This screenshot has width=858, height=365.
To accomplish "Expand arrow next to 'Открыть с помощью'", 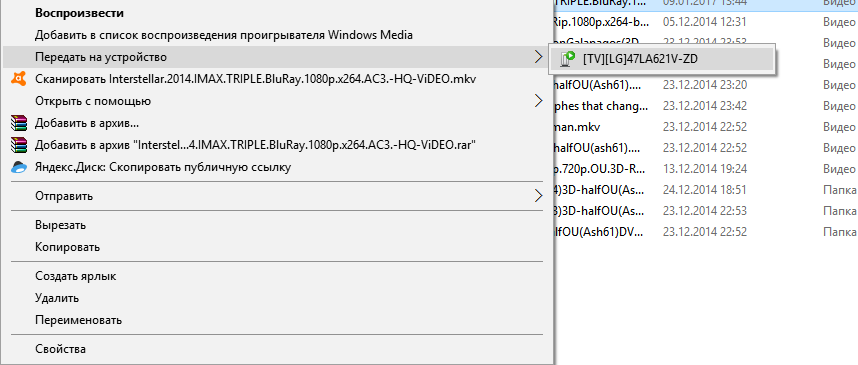I will point(538,101).
